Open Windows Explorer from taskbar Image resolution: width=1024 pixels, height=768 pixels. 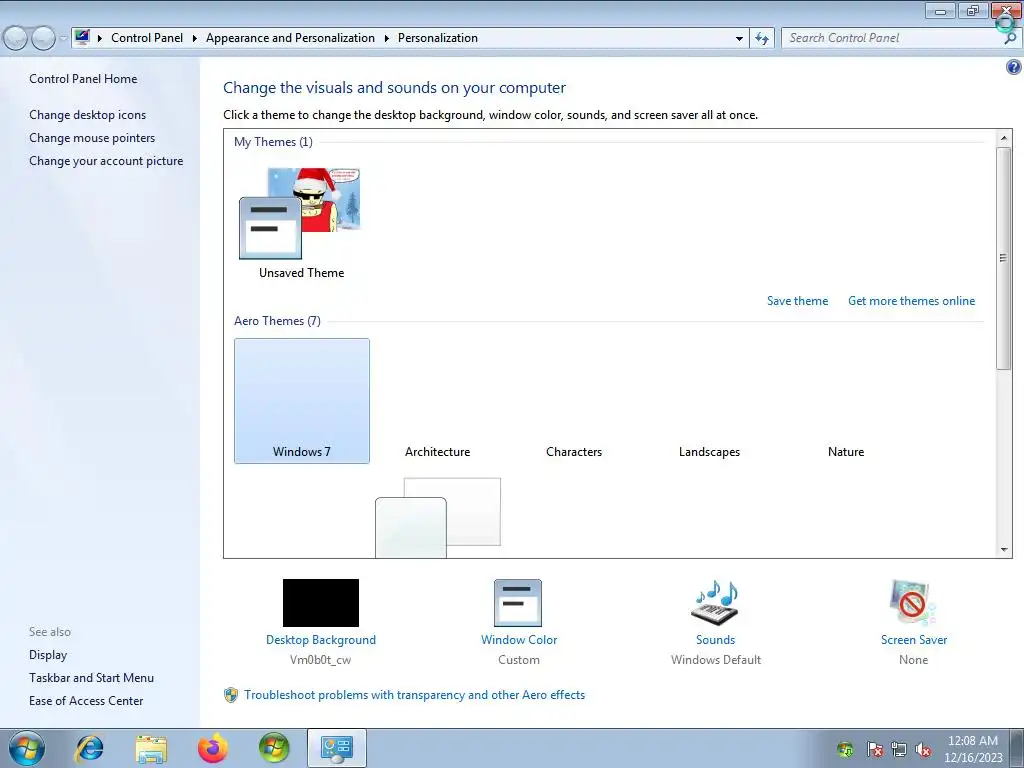151,748
